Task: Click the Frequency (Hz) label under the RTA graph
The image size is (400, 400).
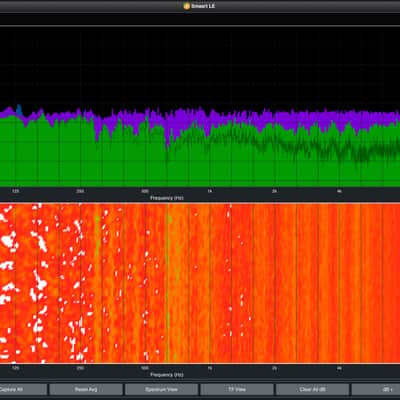Action: tap(167, 198)
